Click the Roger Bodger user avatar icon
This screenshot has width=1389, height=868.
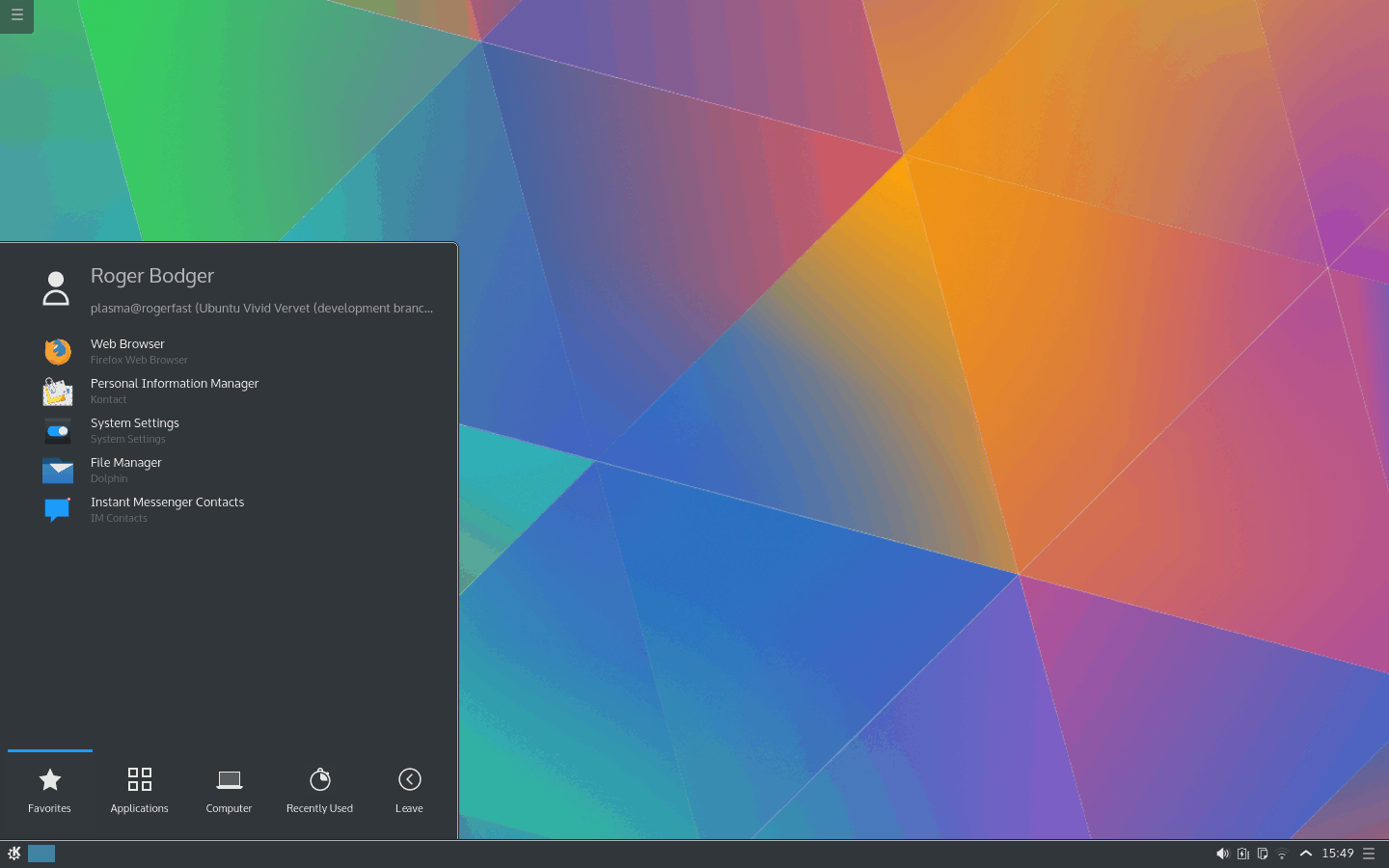pos(56,288)
